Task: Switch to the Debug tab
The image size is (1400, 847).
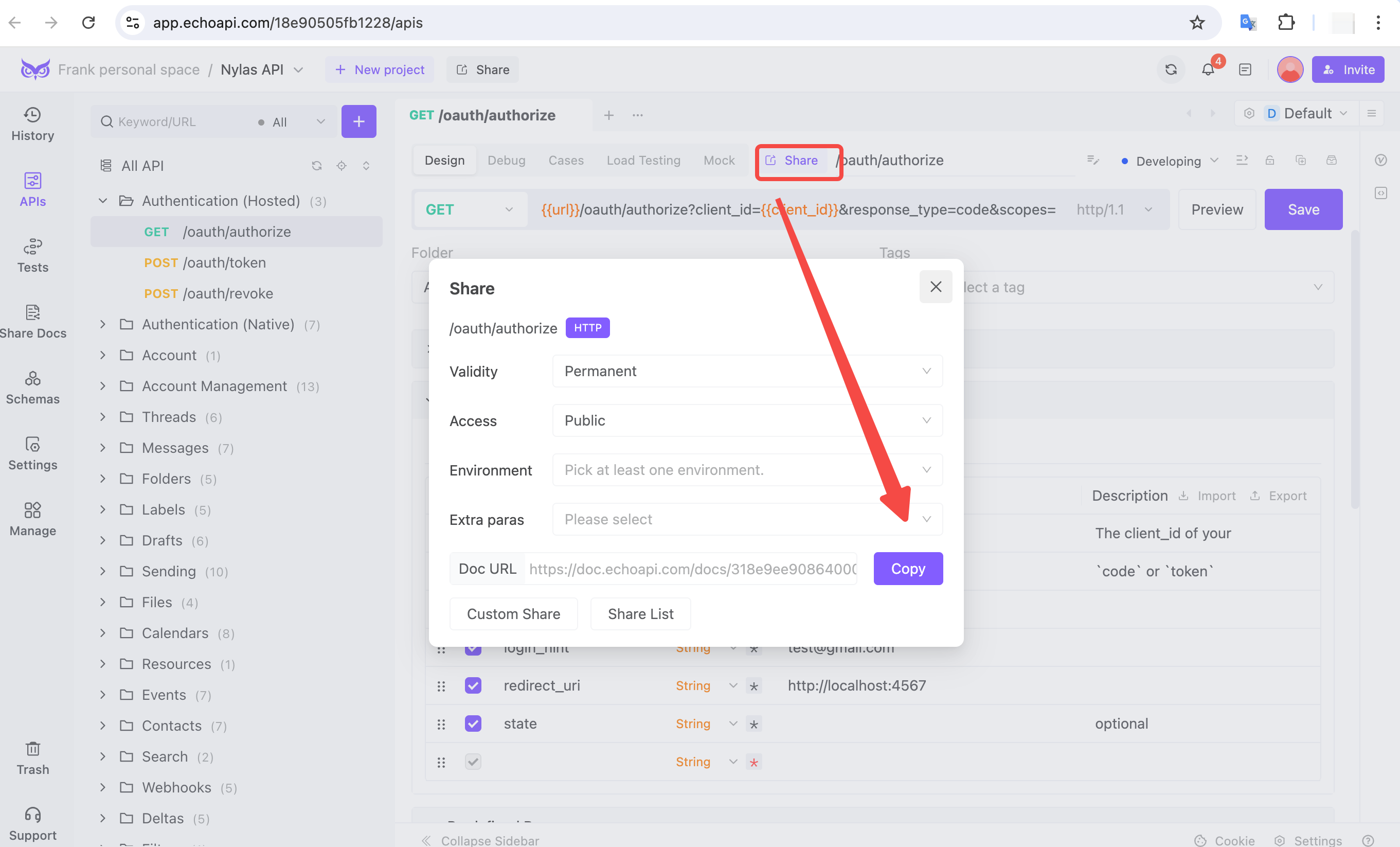Action: click(x=506, y=160)
